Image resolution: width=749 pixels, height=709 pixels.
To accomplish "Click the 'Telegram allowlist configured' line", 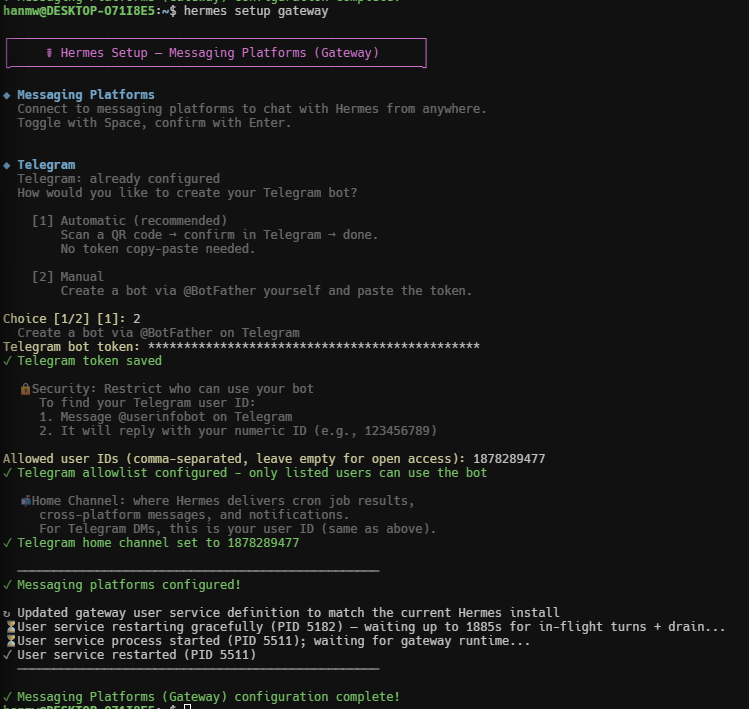I will click(x=245, y=473).
